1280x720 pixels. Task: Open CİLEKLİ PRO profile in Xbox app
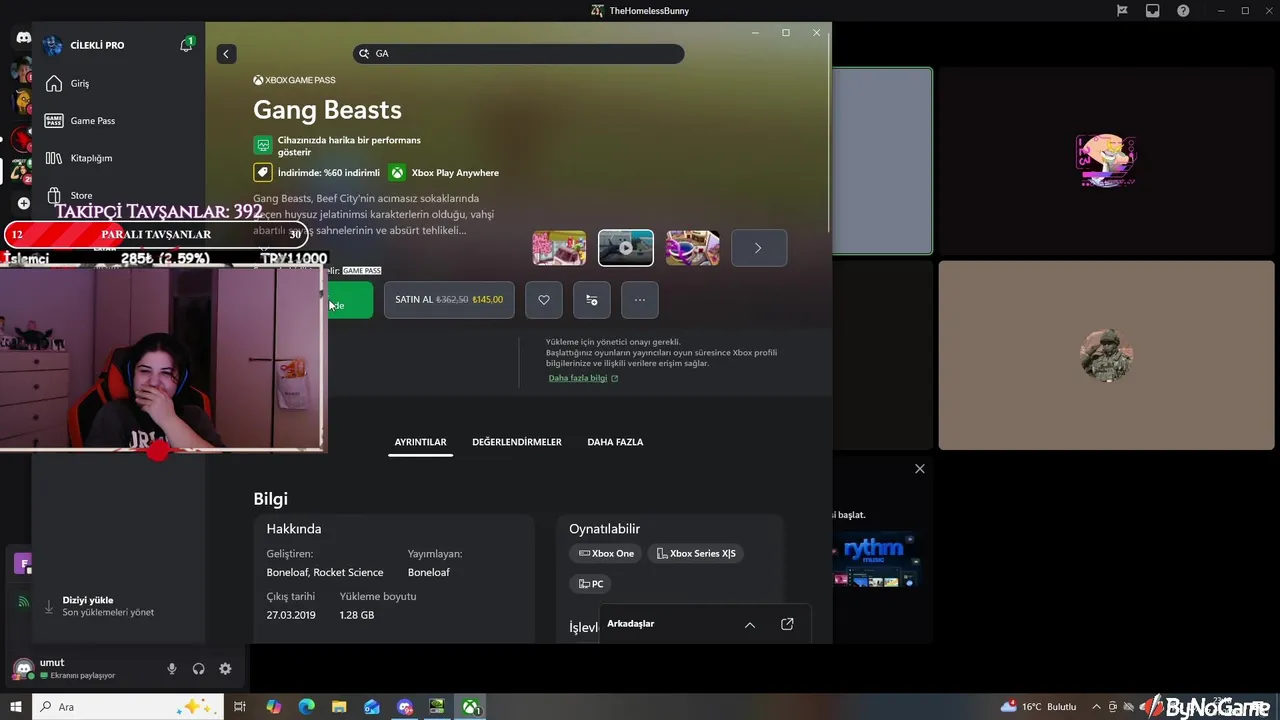point(85,45)
